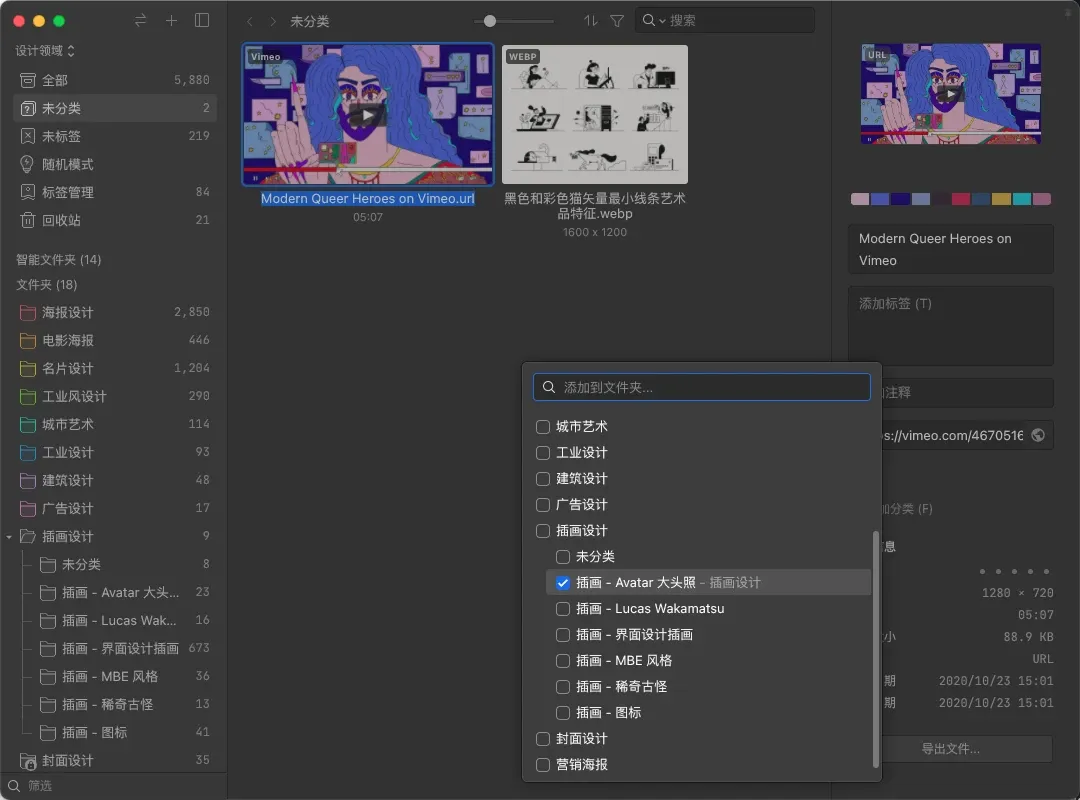Click the 标签管理 icon

[x=28, y=192]
